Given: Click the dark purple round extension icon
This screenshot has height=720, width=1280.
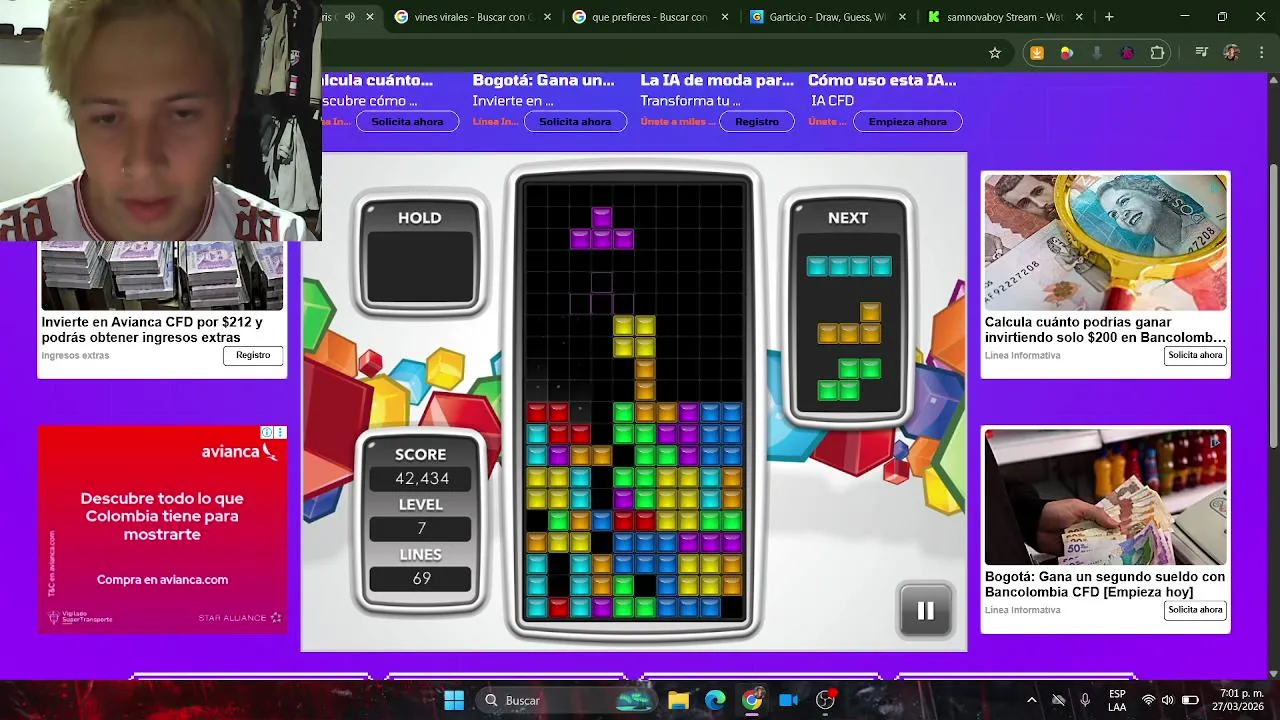Looking at the screenshot, I should click(x=1127, y=53).
